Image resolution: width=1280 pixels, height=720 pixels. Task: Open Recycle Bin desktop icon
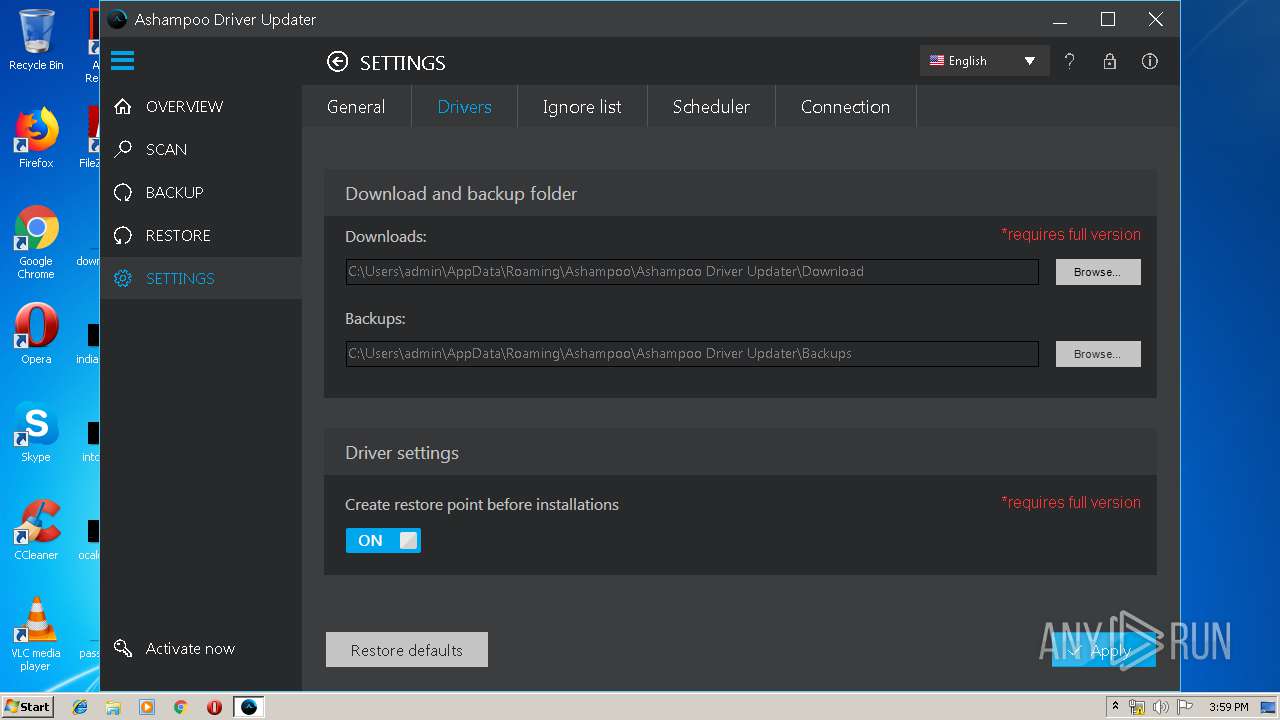point(36,40)
